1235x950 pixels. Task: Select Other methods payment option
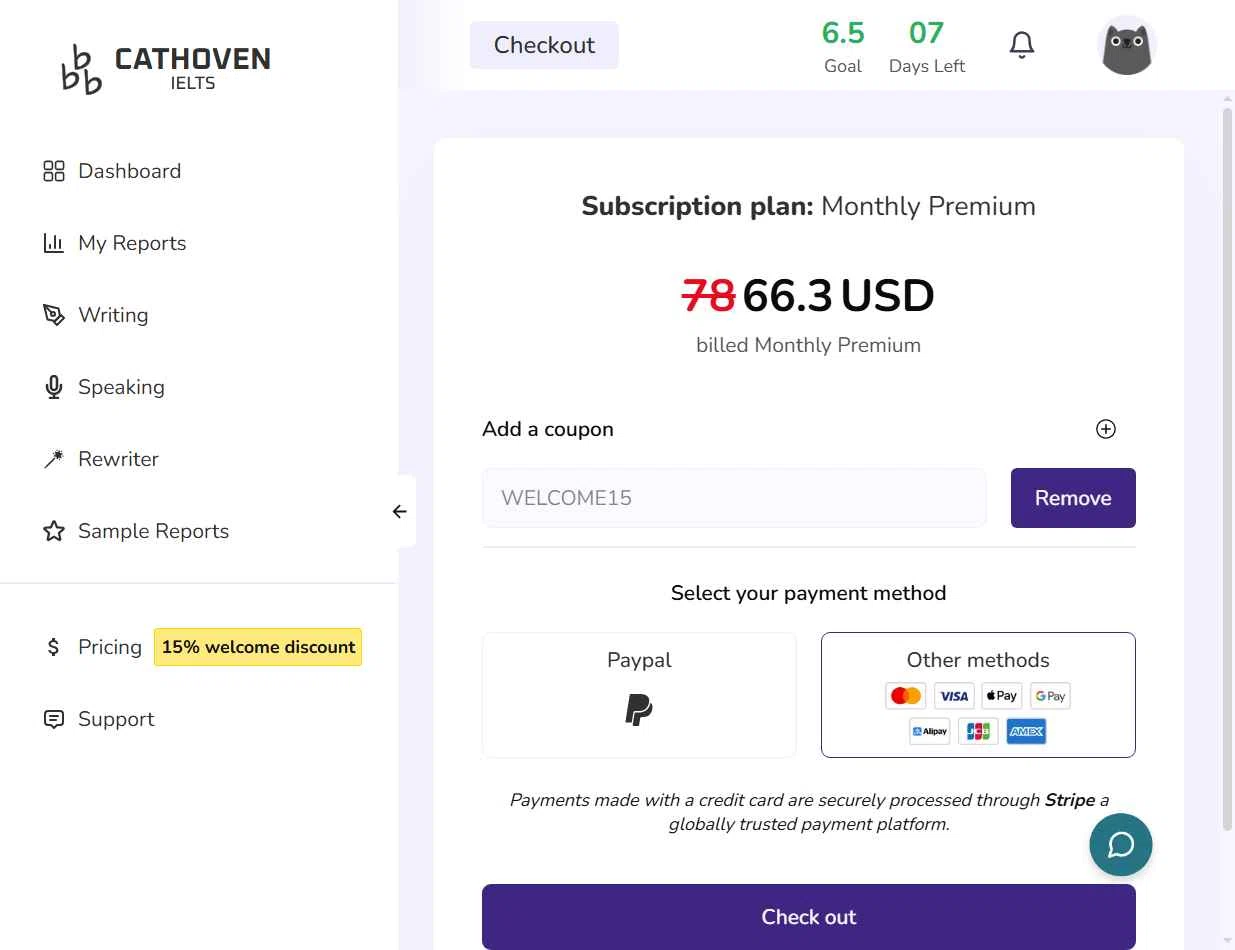[x=978, y=695]
